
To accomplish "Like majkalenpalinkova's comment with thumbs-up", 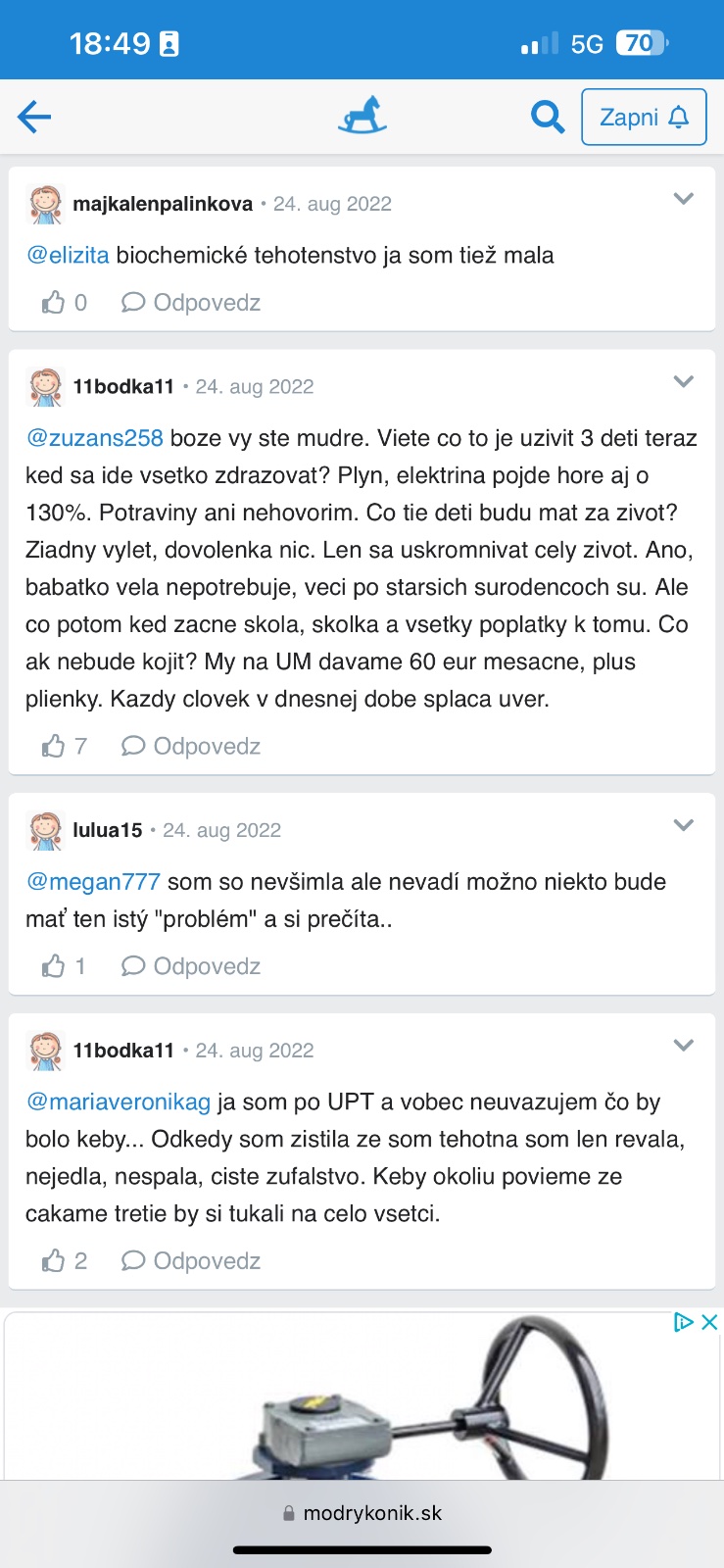I will (x=54, y=303).
